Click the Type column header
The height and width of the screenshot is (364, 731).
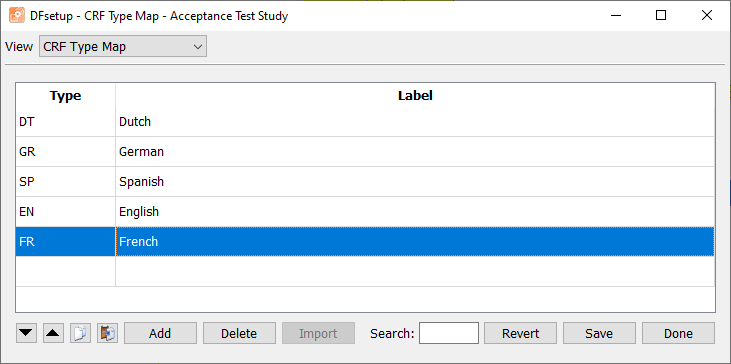65,96
